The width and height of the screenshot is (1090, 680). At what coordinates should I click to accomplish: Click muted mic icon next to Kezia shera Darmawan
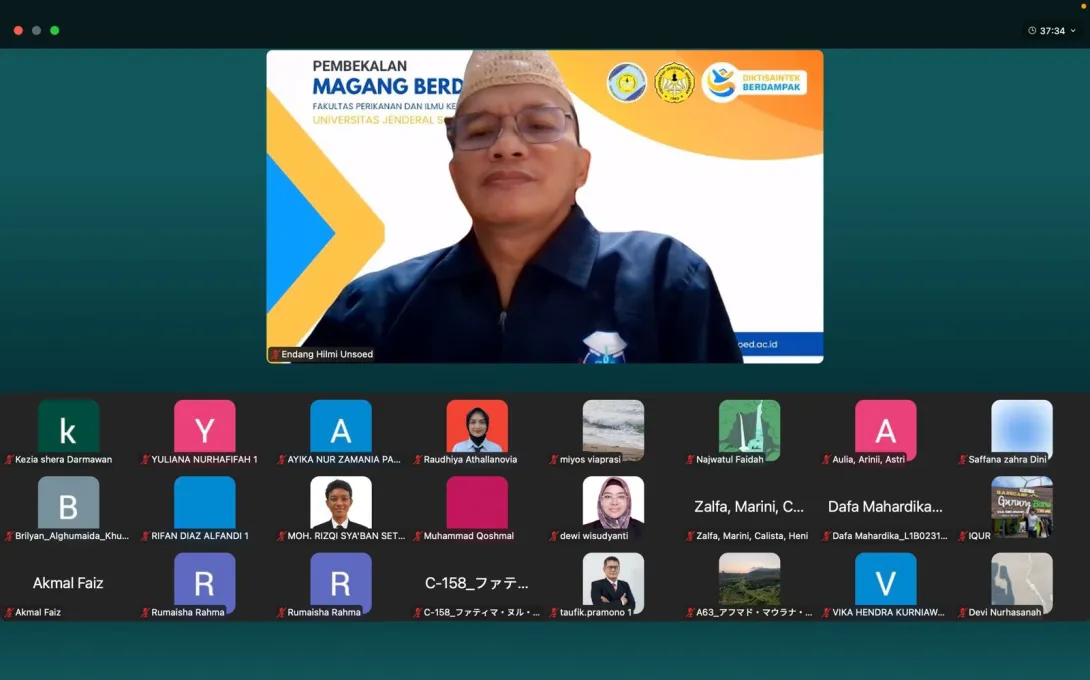pos(9,460)
